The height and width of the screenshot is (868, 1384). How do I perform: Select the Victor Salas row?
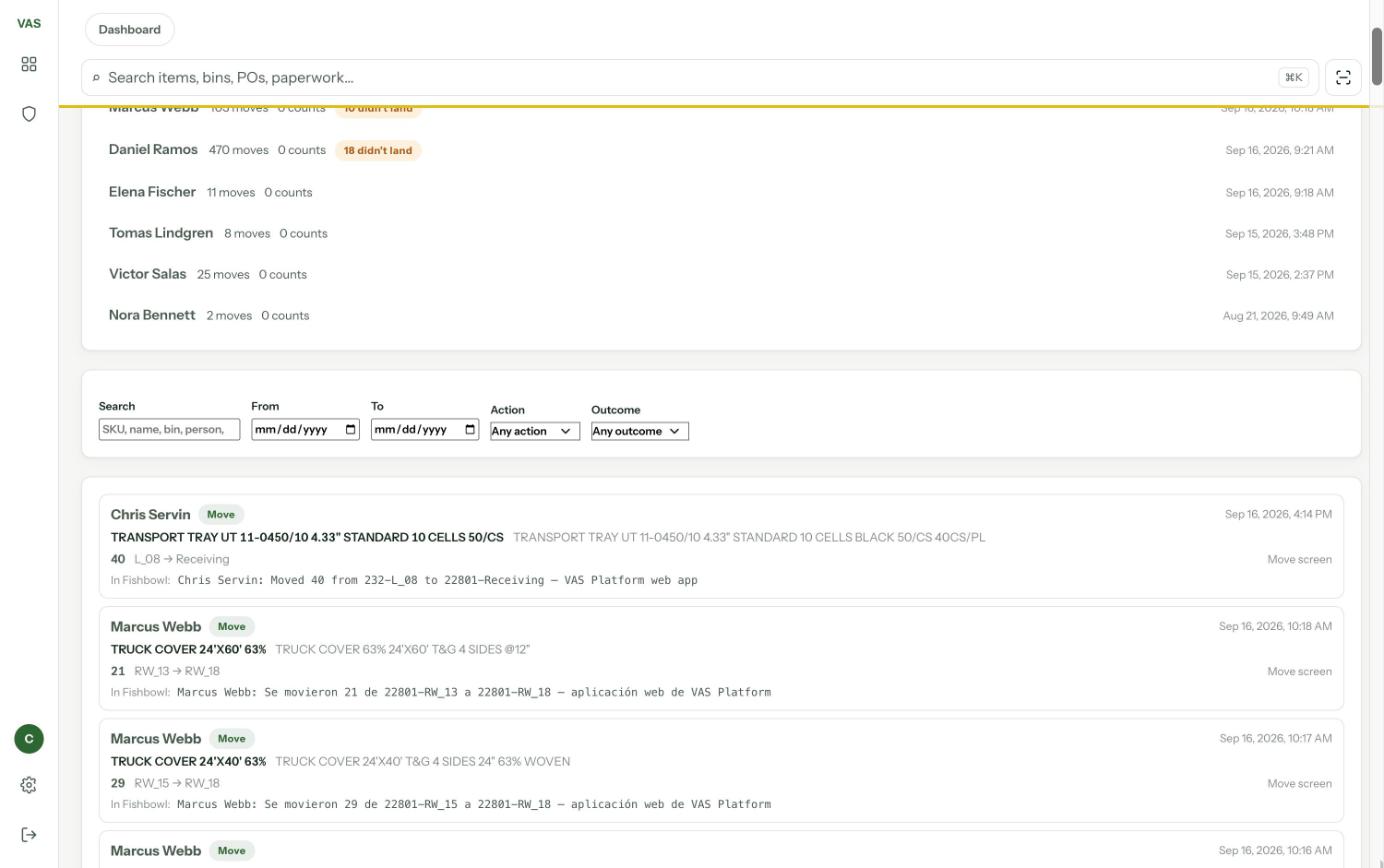coord(721,274)
